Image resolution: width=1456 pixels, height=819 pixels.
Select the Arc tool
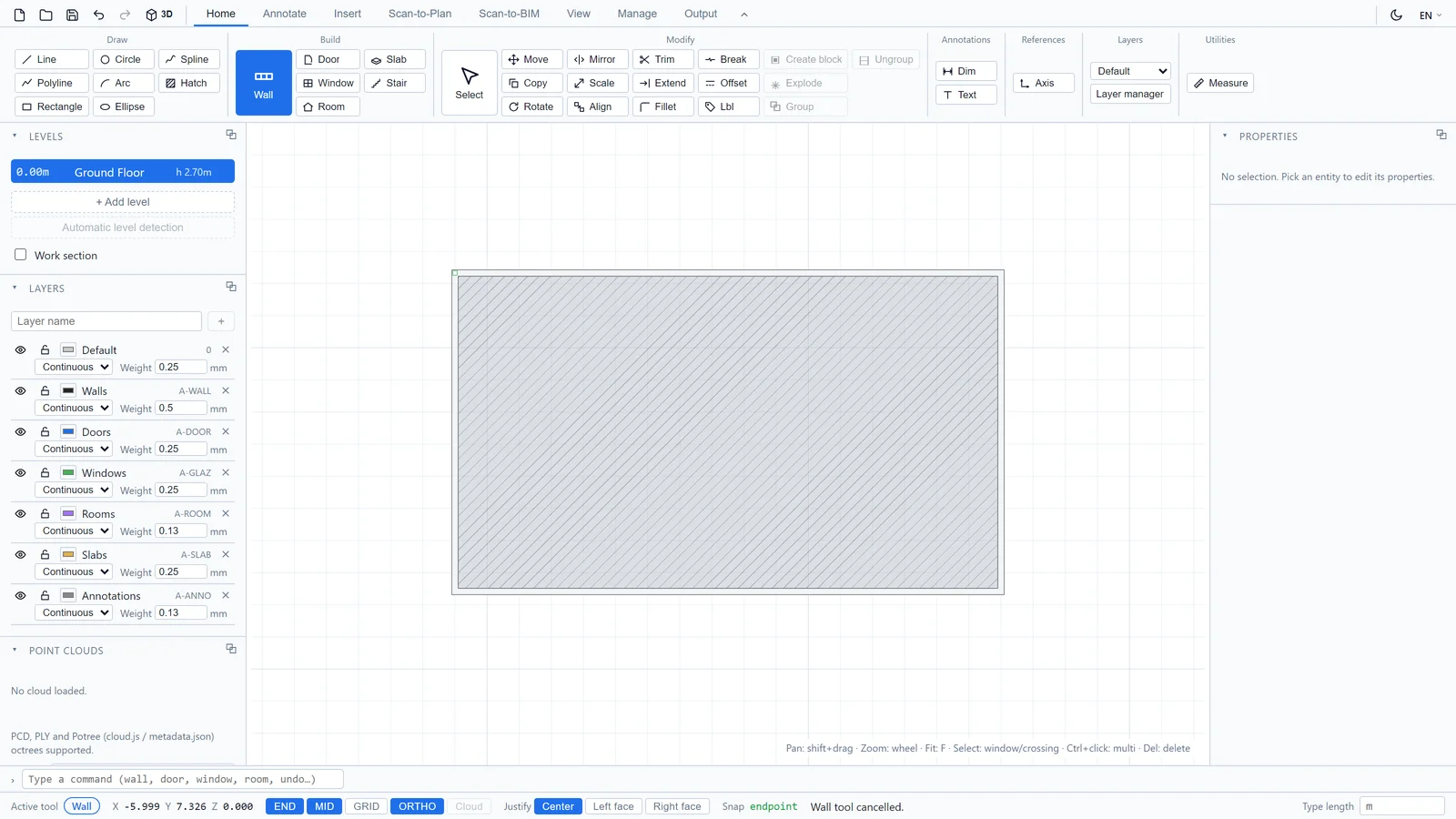(x=123, y=83)
